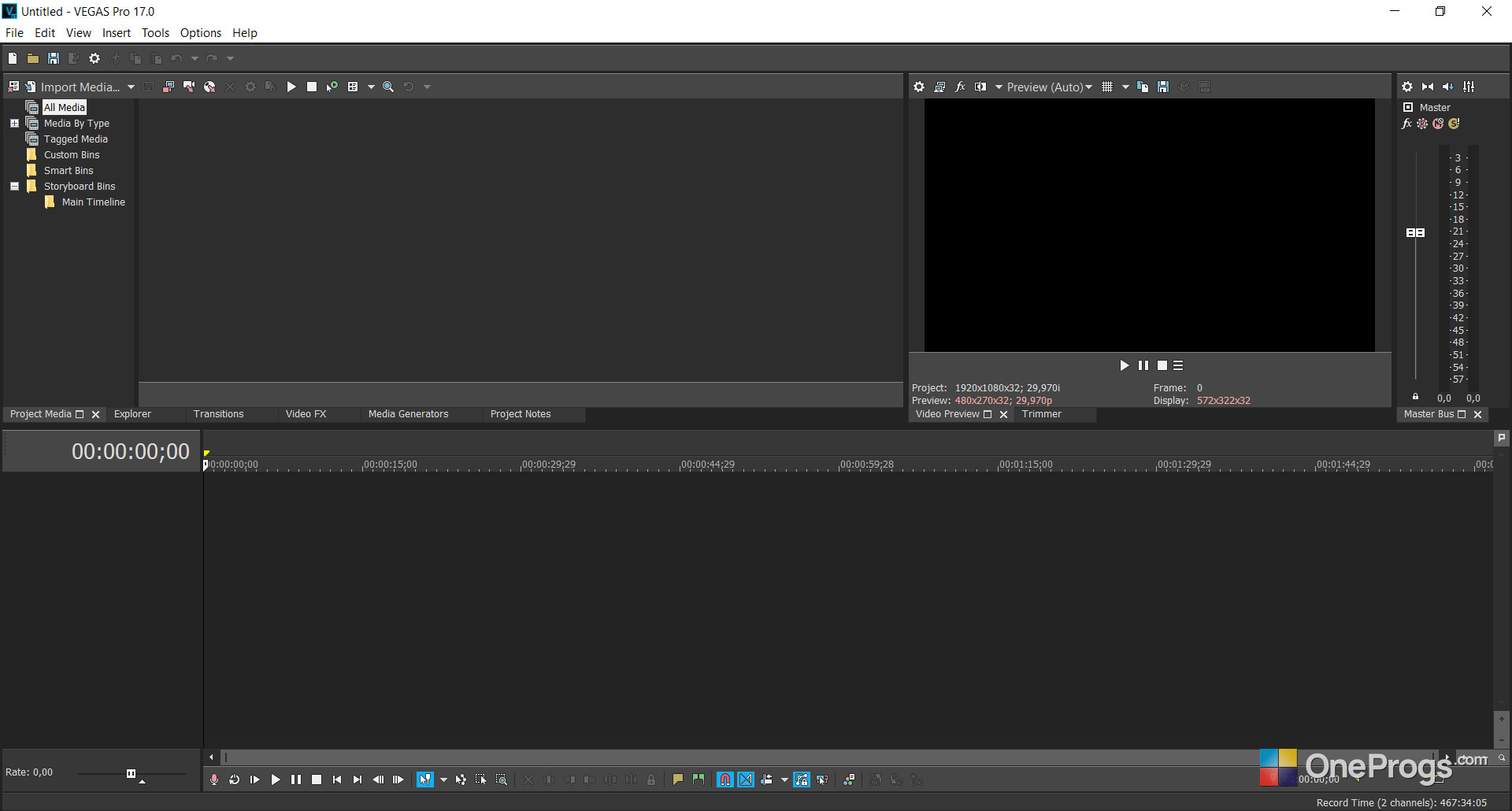Viewport: 1512px width, 811px height.
Task: Select the All Media bin
Action: click(65, 108)
